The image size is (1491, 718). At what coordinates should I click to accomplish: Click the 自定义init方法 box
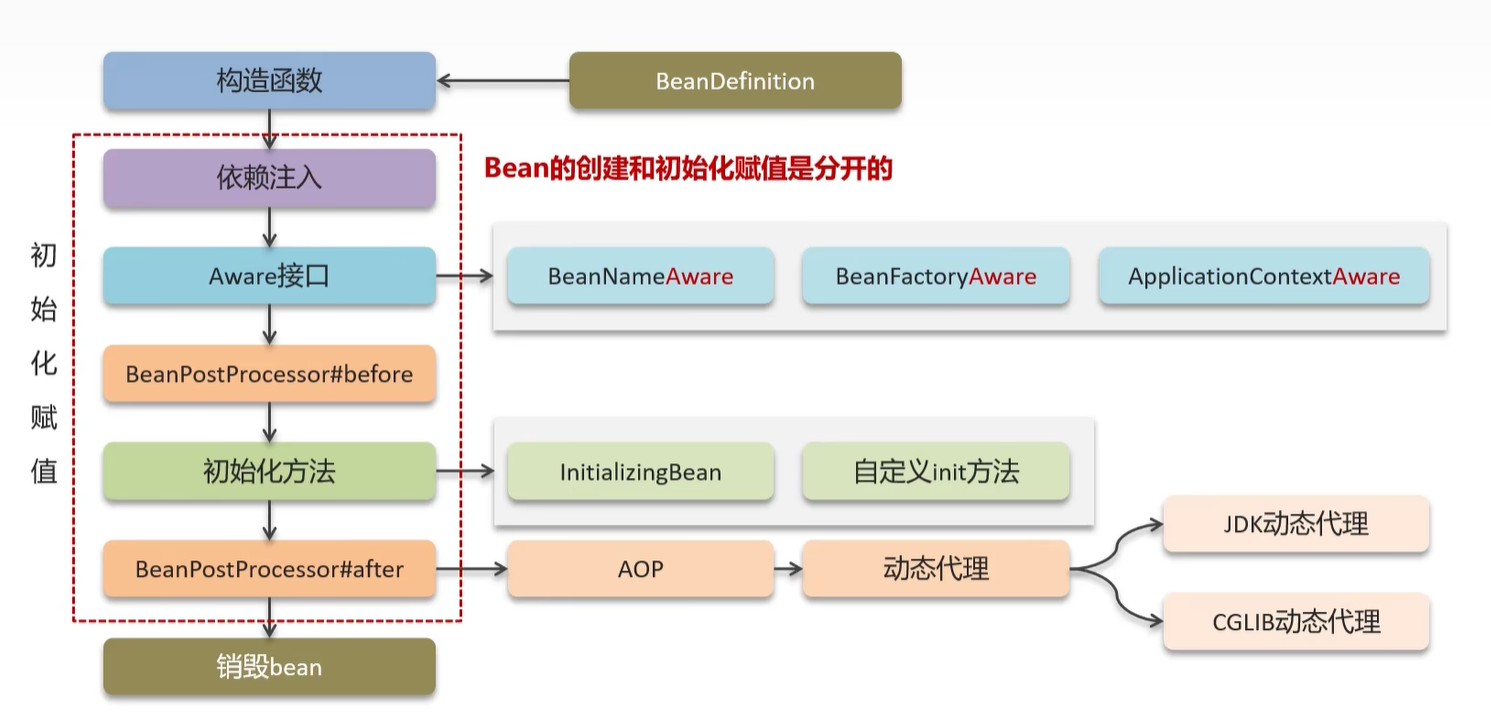pos(936,471)
